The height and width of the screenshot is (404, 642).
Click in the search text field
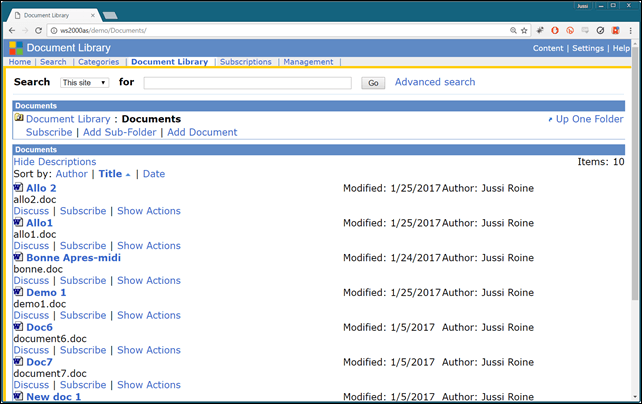(247, 83)
